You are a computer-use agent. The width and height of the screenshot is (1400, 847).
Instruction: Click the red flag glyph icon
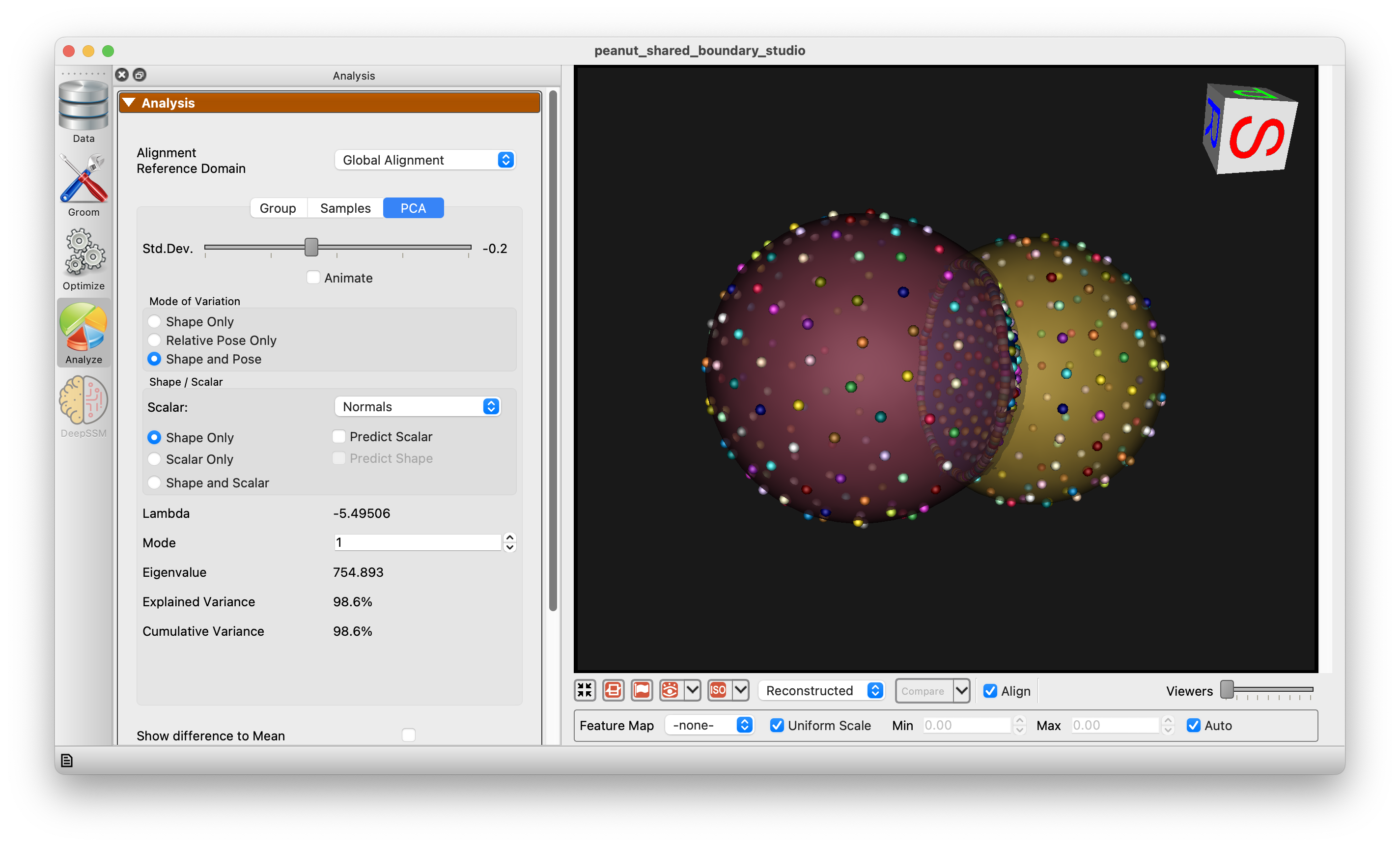pos(642,690)
